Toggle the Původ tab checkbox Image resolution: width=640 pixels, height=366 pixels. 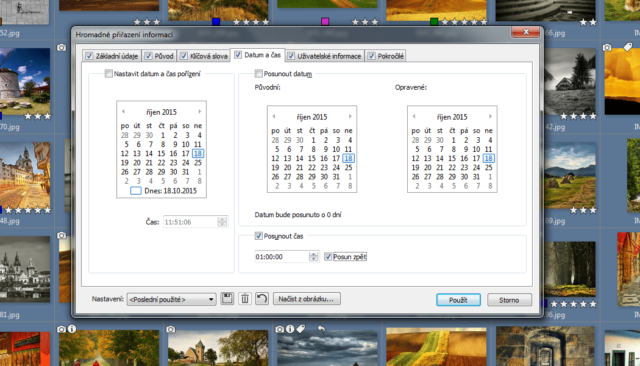pyautogui.click(x=149, y=56)
